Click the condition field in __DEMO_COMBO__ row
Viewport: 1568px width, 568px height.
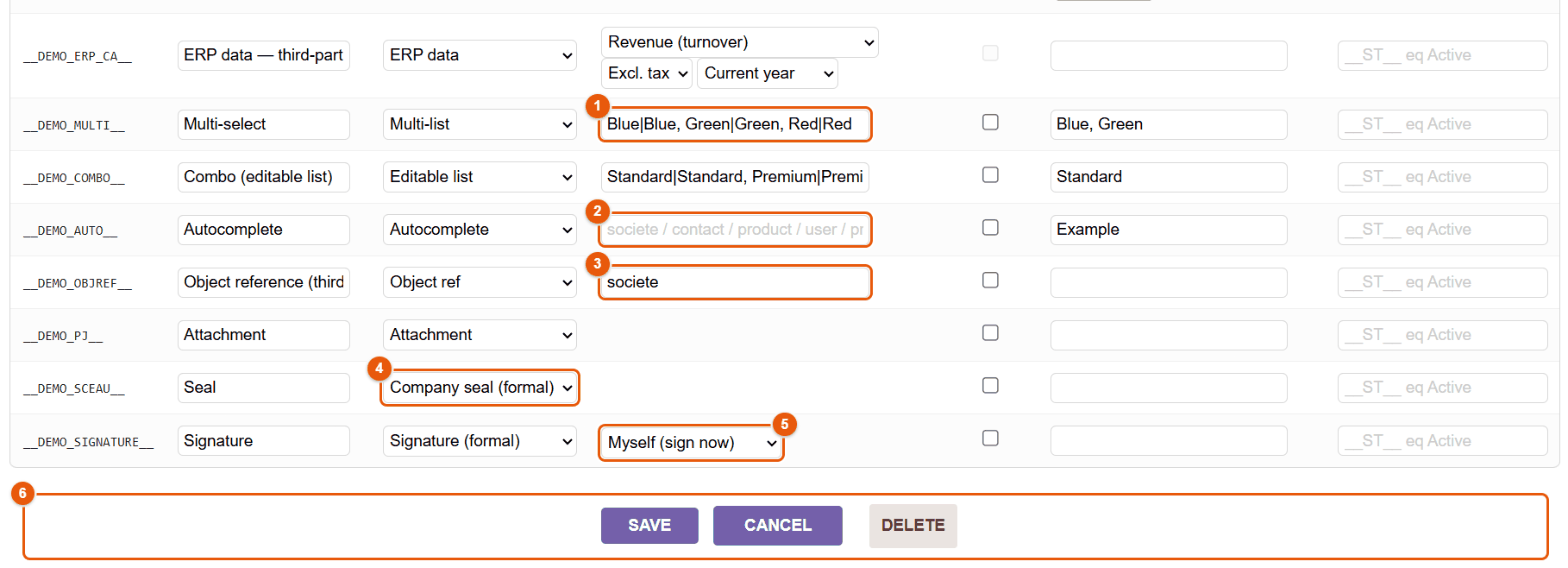1443,177
